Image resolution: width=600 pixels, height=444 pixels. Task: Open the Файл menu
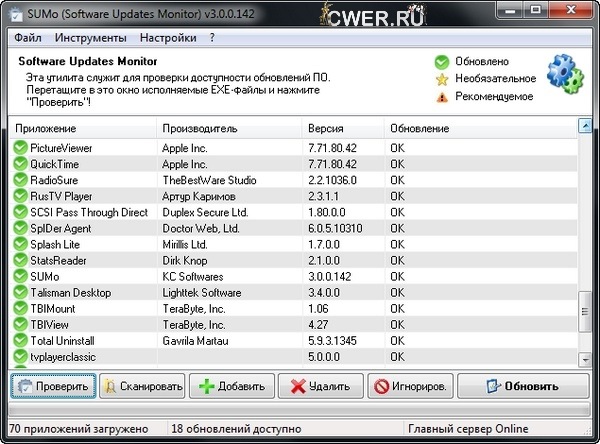[28, 38]
